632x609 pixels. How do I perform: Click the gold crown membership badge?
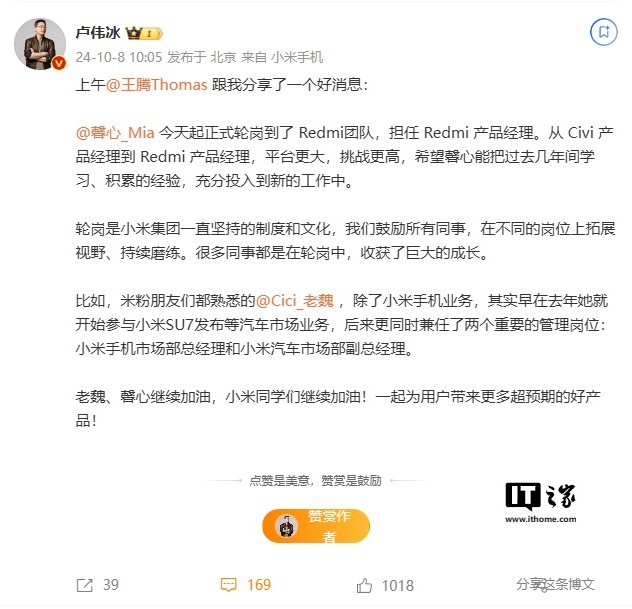[144, 33]
